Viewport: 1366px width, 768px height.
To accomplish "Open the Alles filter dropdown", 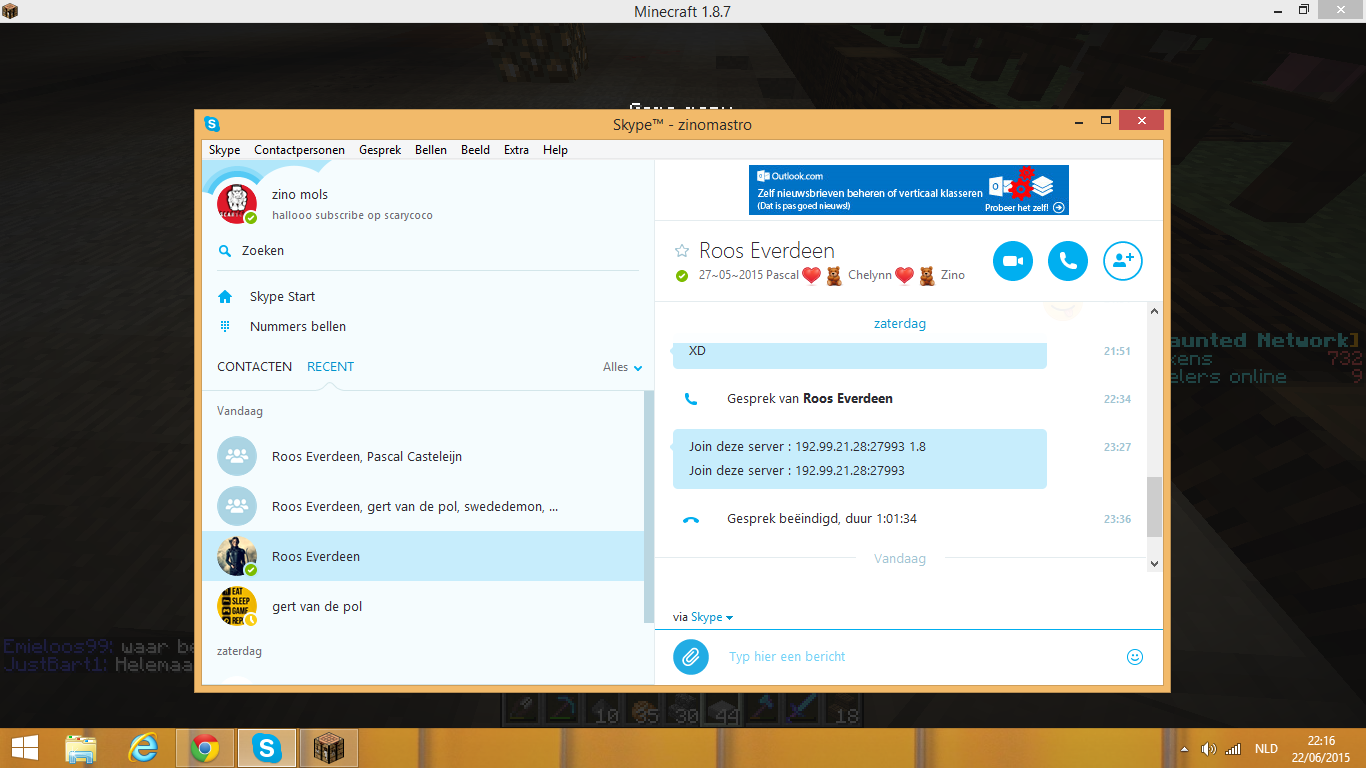I will [x=622, y=367].
